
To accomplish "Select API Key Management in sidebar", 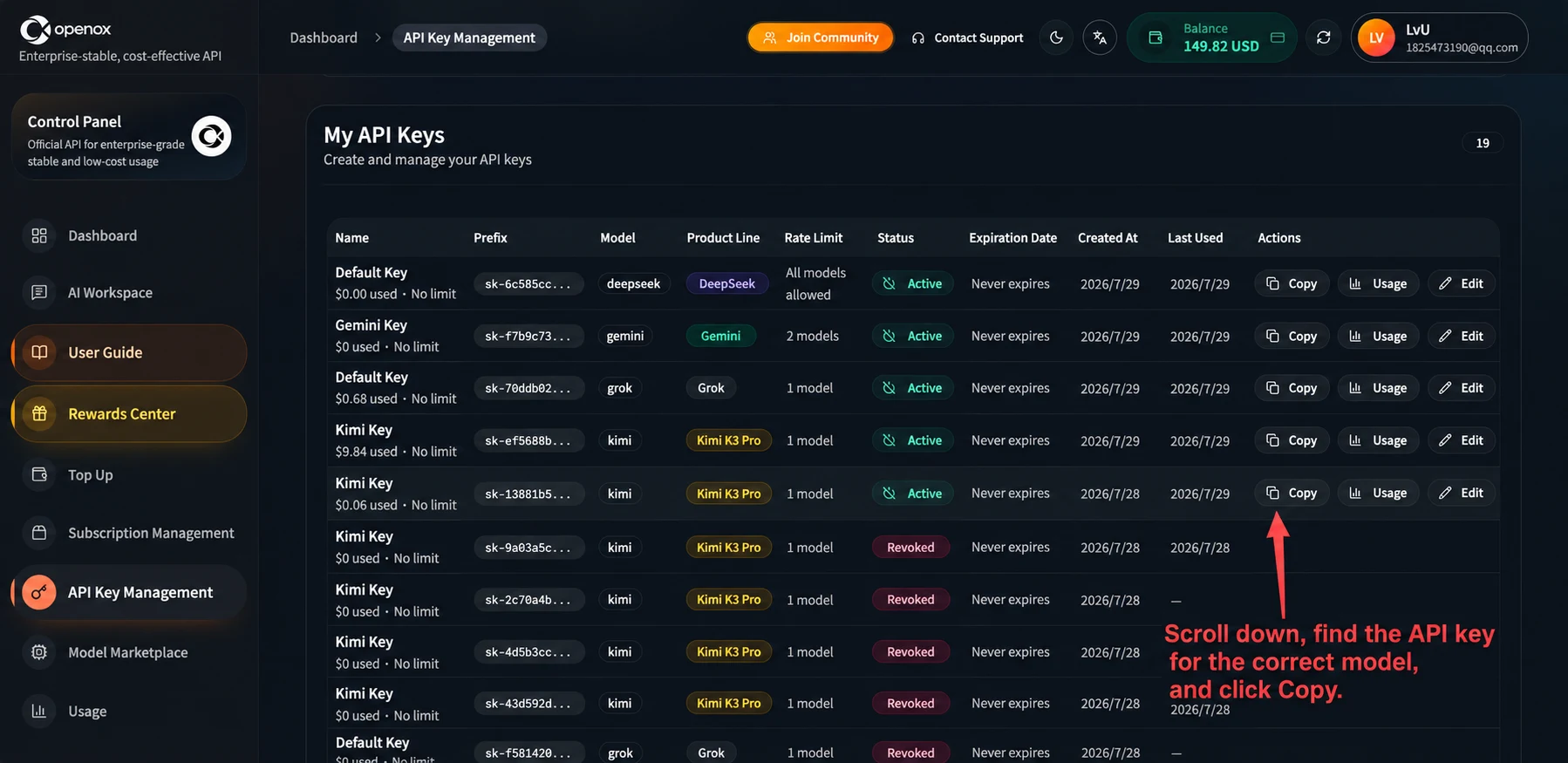I will click(129, 592).
